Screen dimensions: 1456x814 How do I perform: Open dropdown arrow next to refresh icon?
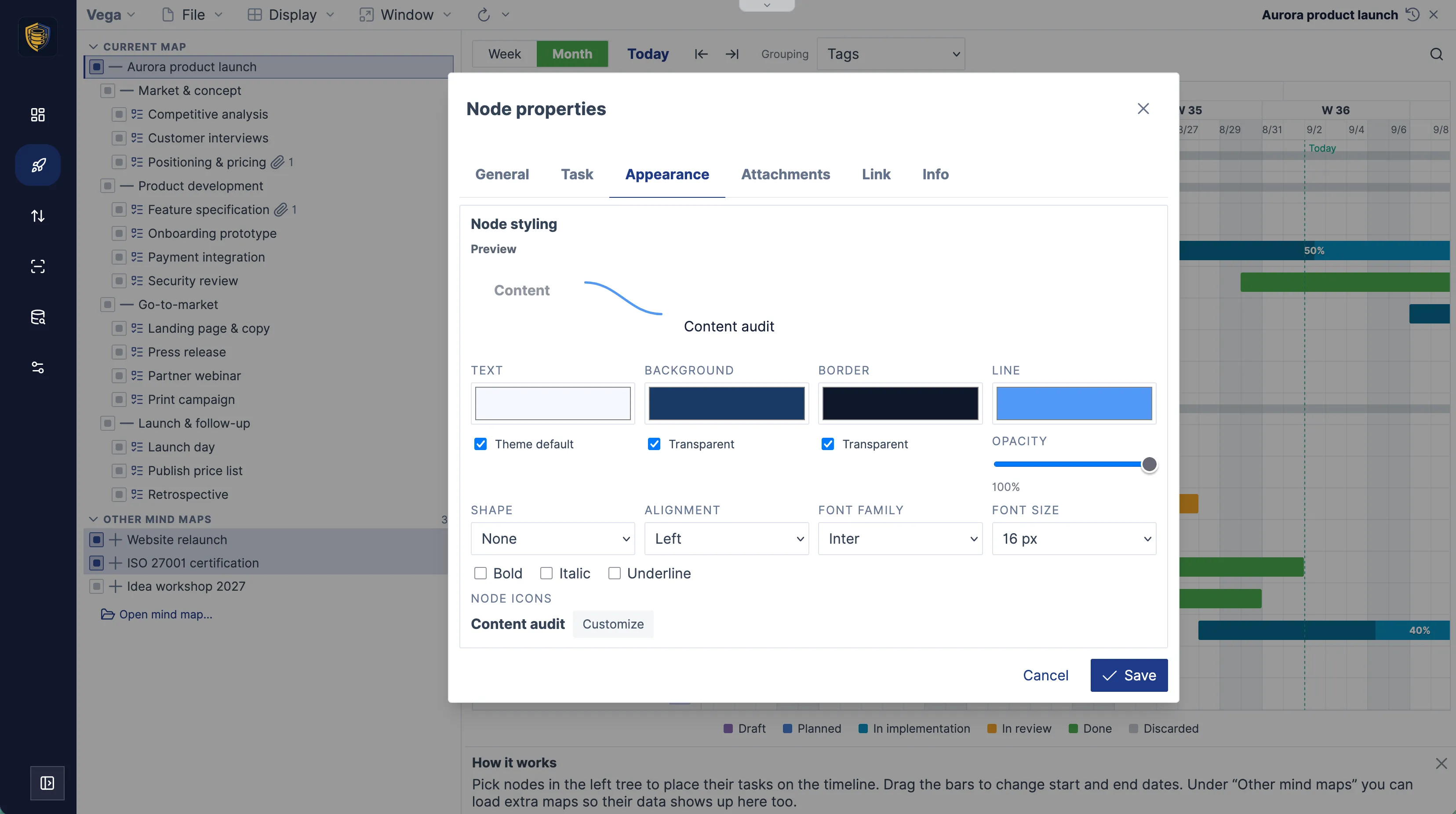505,15
